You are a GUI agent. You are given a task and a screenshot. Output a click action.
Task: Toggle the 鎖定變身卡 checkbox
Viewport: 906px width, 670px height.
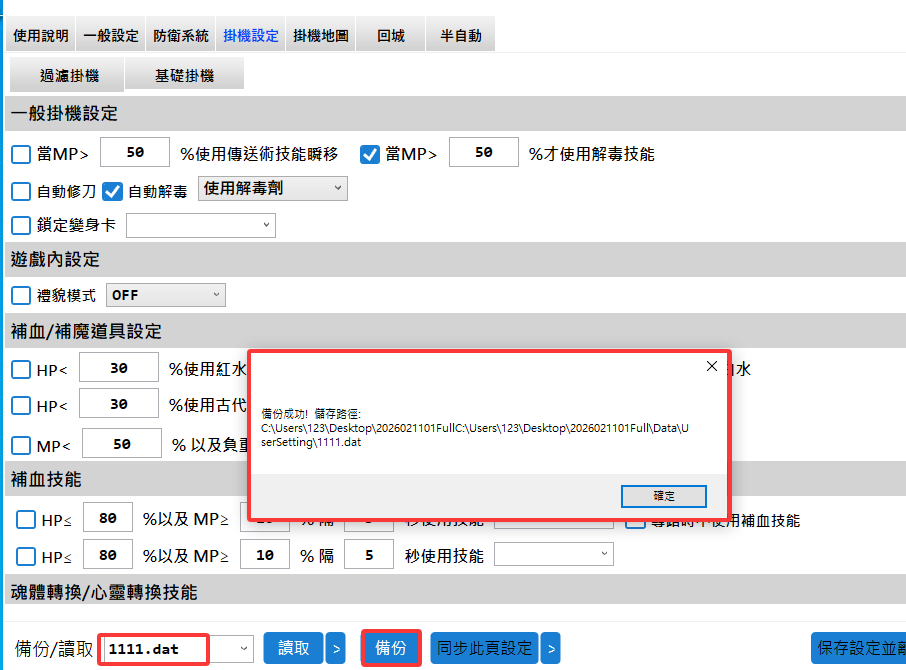[x=21, y=225]
